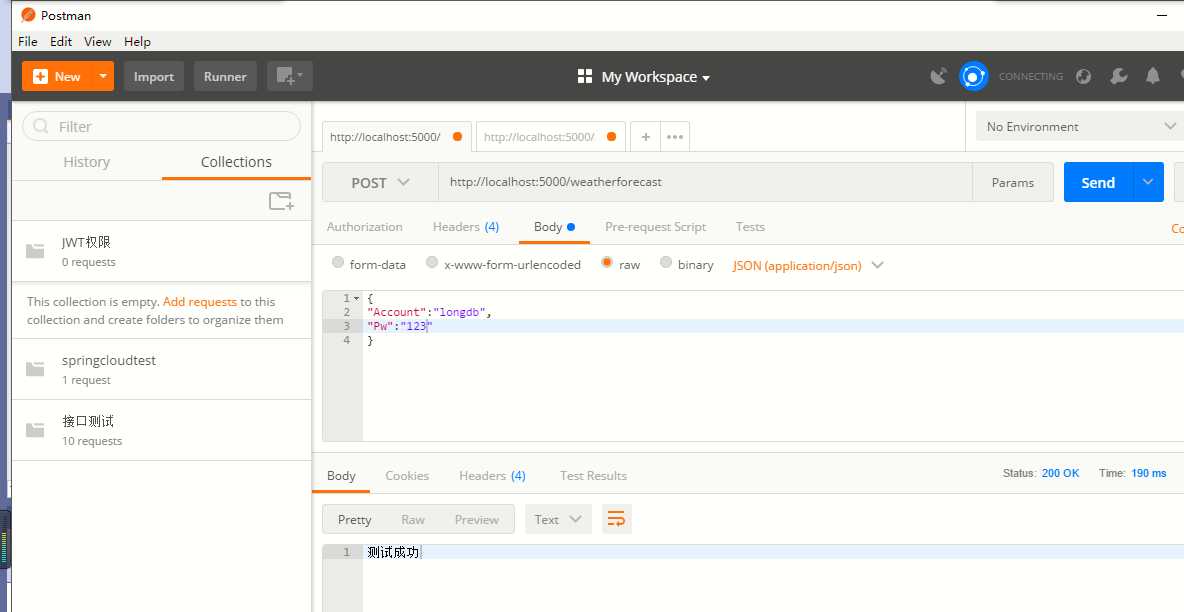The width and height of the screenshot is (1184, 612).
Task: Select the x-www-form-urlencoded radio option
Action: pos(432,262)
